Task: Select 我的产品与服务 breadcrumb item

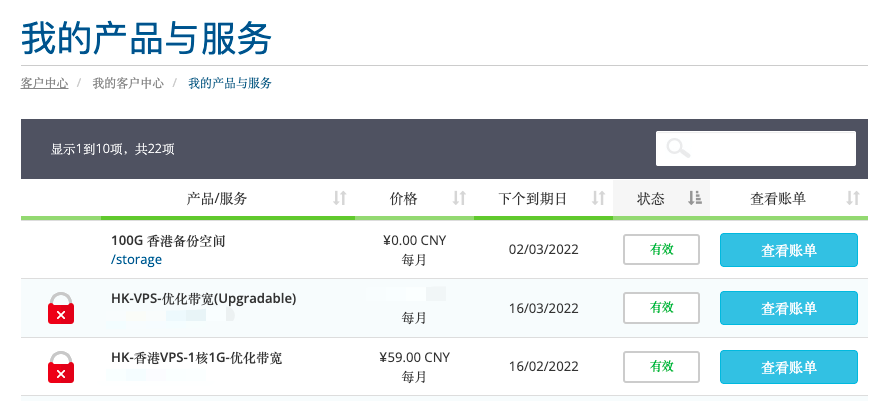Action: click(x=230, y=83)
